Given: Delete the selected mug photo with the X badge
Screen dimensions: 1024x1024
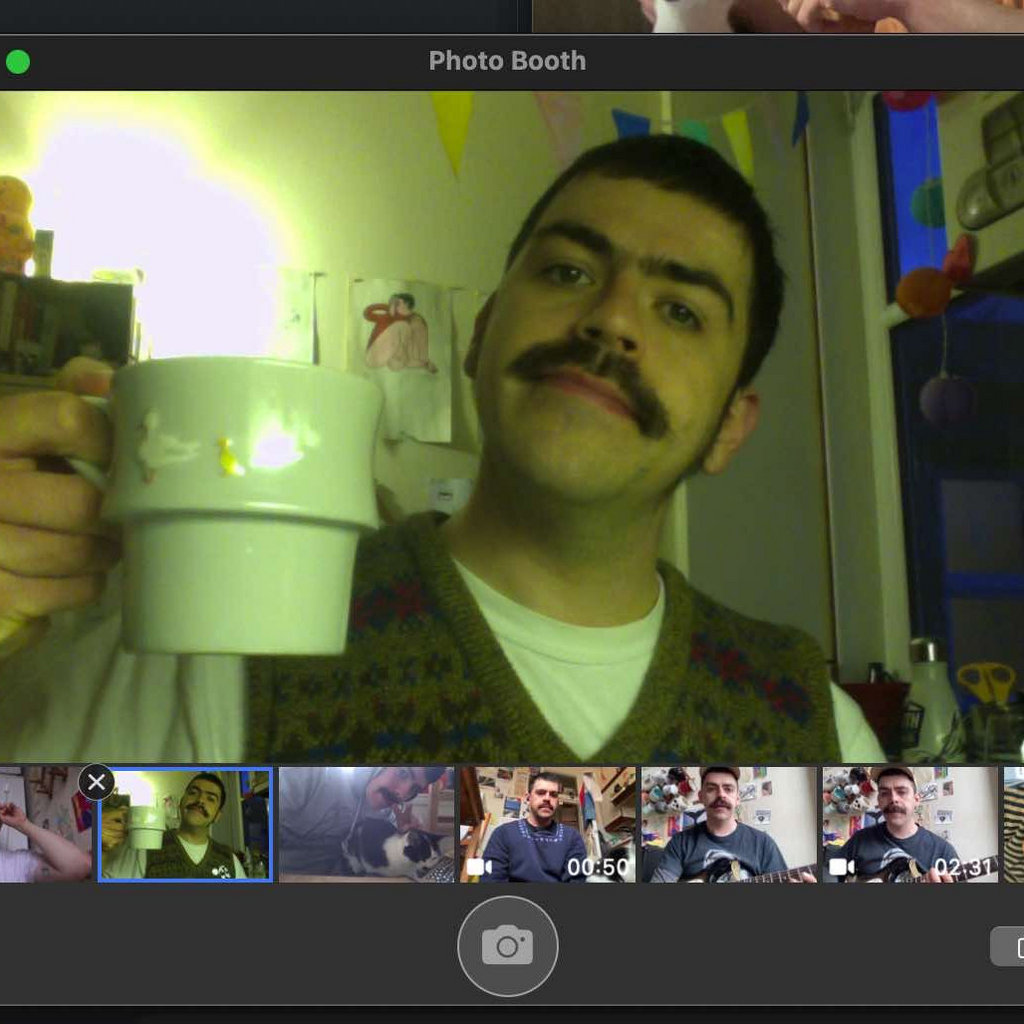Looking at the screenshot, I should 96,782.
